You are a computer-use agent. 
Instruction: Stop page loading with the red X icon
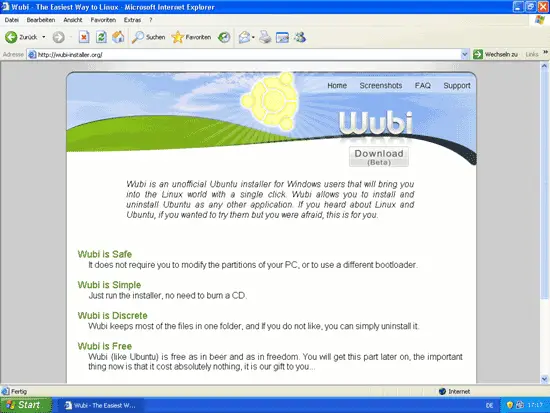coord(84,37)
